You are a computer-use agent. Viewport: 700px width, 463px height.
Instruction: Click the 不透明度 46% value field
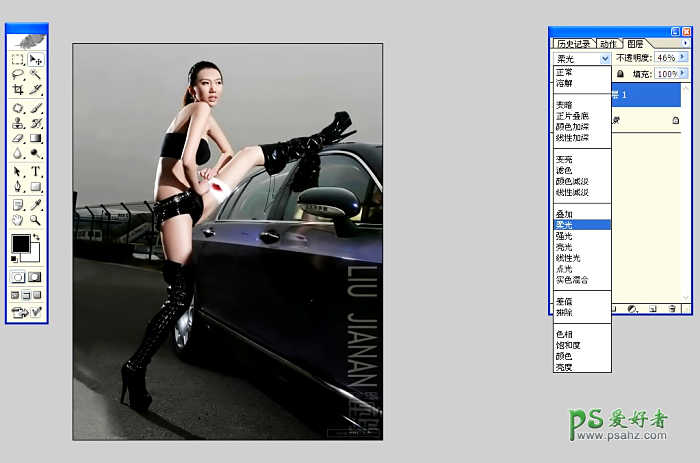pos(666,59)
